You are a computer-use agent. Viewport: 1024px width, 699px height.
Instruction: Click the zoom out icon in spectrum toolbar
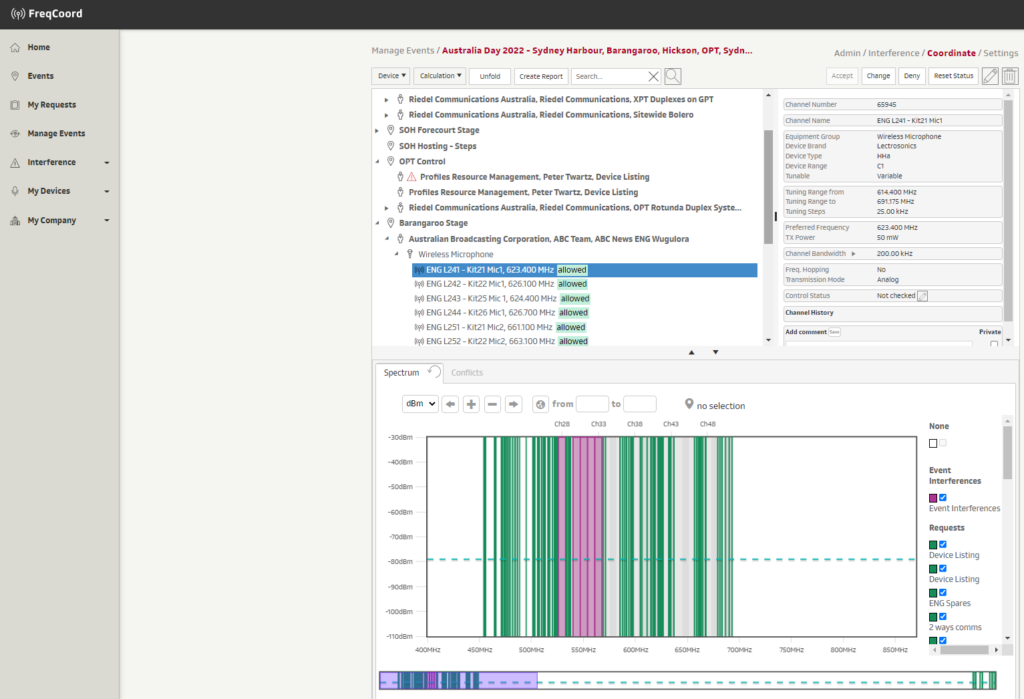(x=491, y=405)
